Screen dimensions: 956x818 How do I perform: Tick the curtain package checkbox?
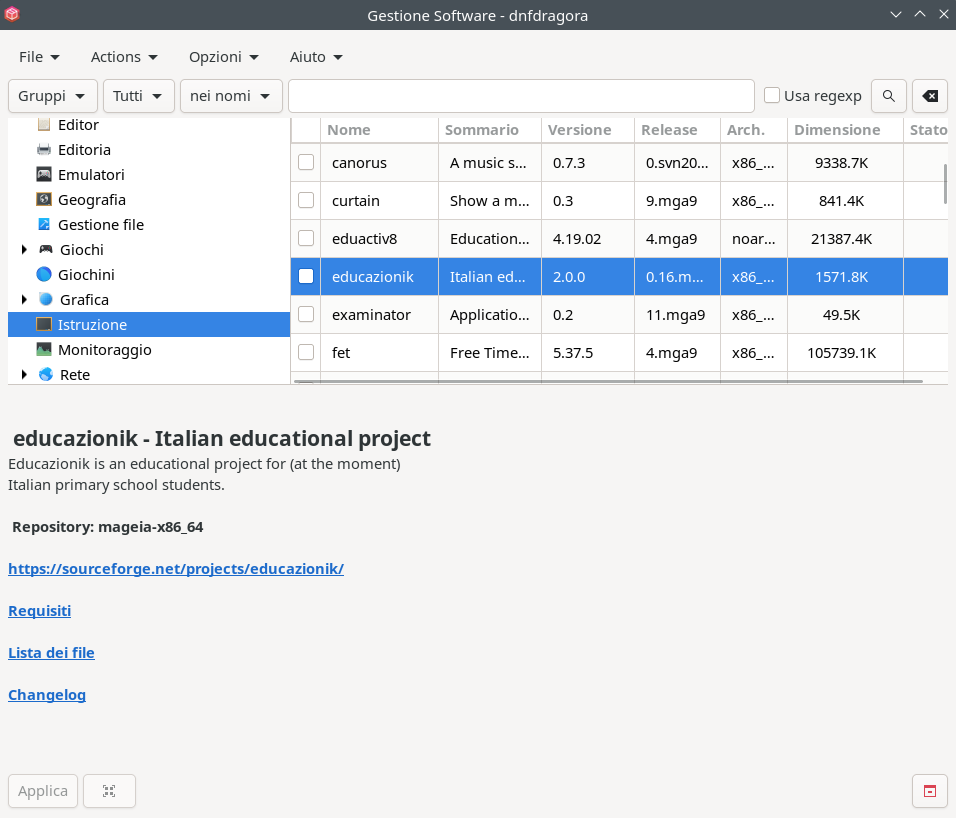(x=306, y=200)
